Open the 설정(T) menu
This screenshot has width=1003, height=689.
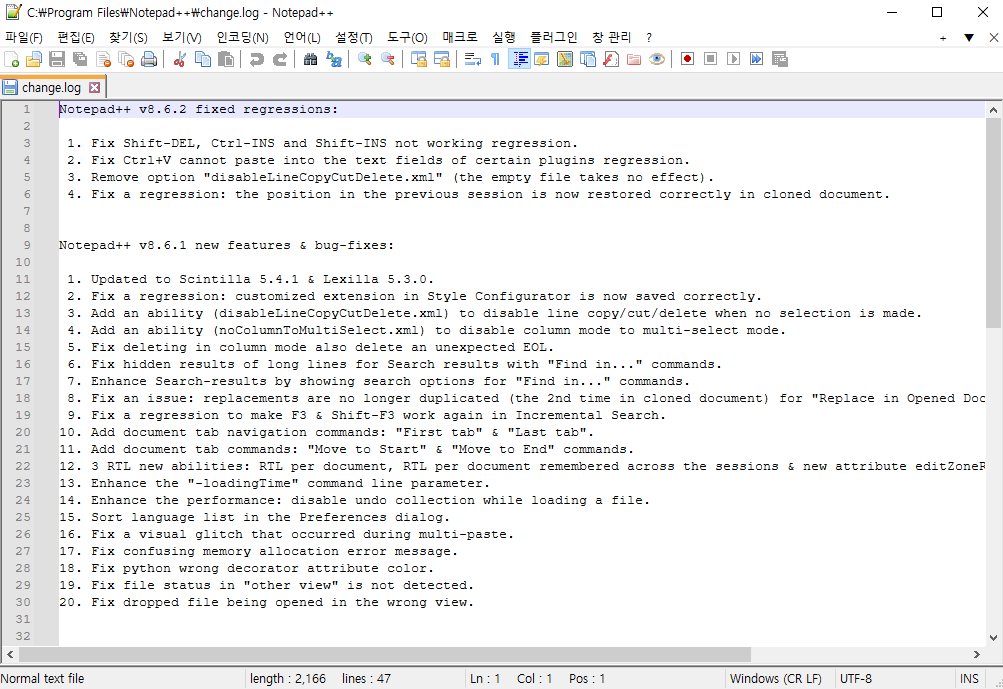(354, 38)
